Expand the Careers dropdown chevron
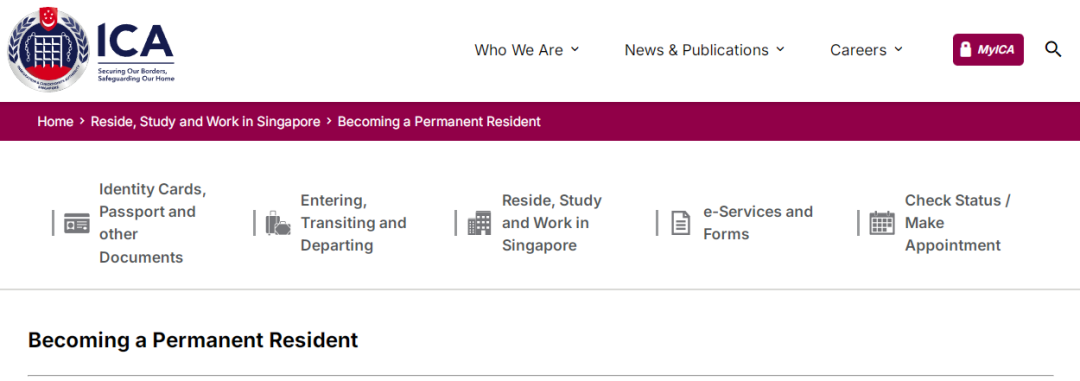This screenshot has width=1080, height=381. (898, 49)
